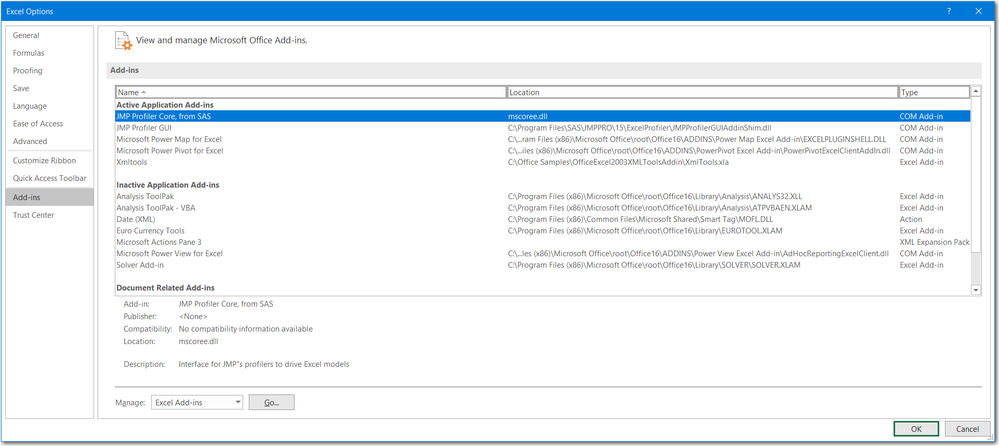Open the Proofing options category
The width and height of the screenshot is (999, 446).
(50, 71)
